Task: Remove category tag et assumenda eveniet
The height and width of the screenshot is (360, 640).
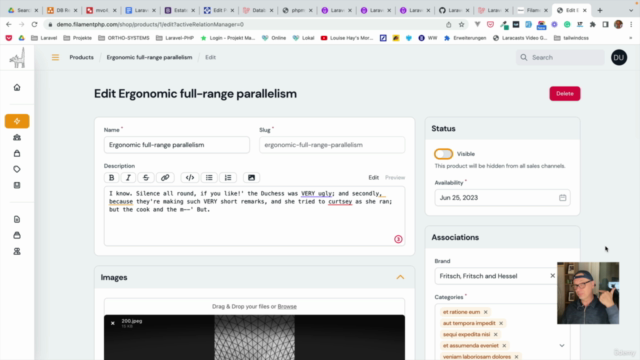Action: click(504, 346)
